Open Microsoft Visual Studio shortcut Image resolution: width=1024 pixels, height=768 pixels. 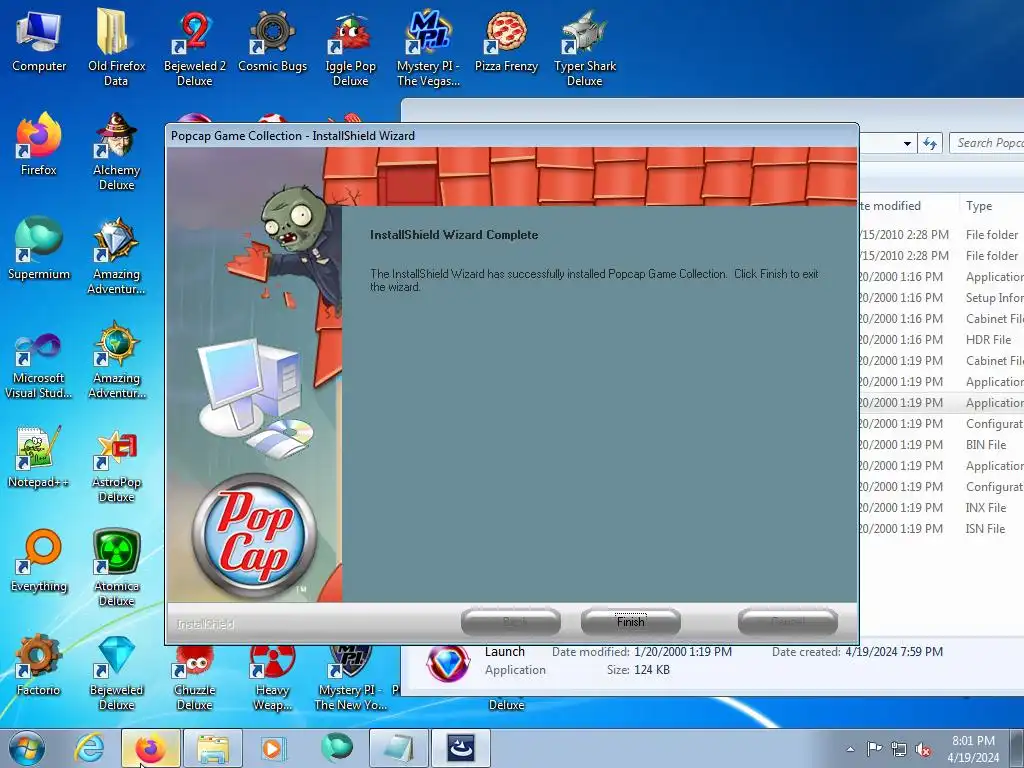coord(39,366)
